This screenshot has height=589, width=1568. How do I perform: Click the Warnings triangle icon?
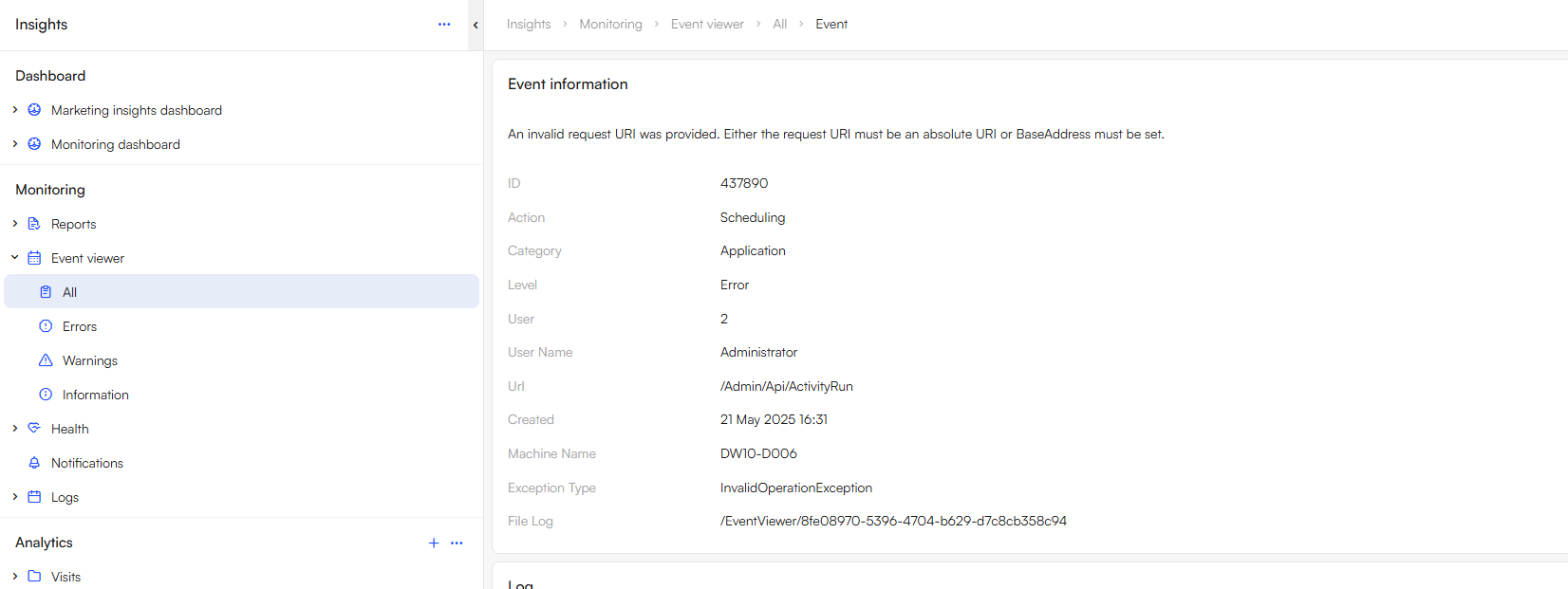click(46, 360)
